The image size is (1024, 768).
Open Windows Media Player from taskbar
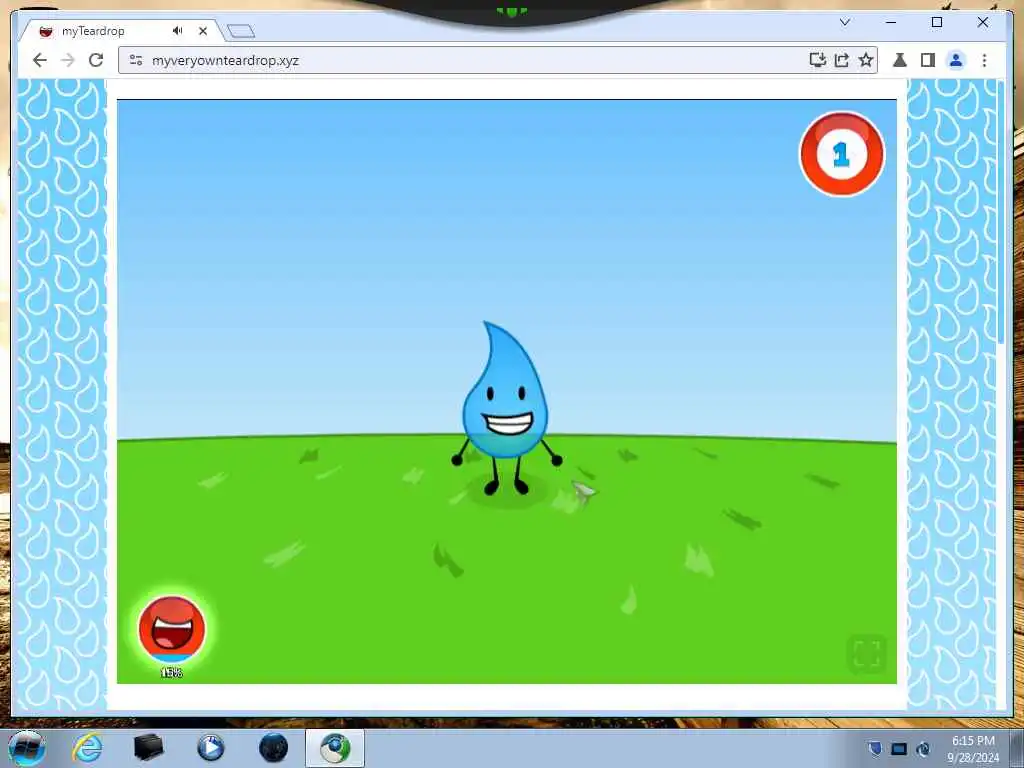point(210,748)
